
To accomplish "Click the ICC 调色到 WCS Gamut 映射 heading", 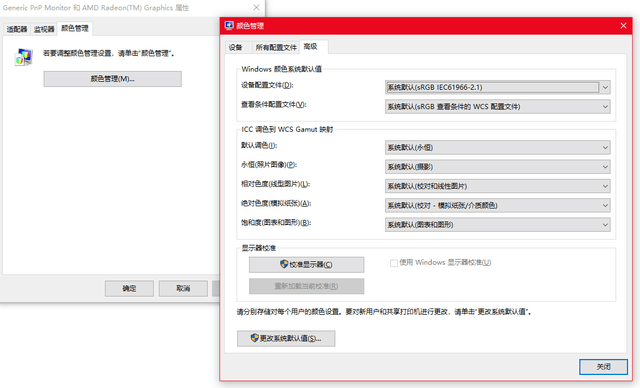I will 287,129.
